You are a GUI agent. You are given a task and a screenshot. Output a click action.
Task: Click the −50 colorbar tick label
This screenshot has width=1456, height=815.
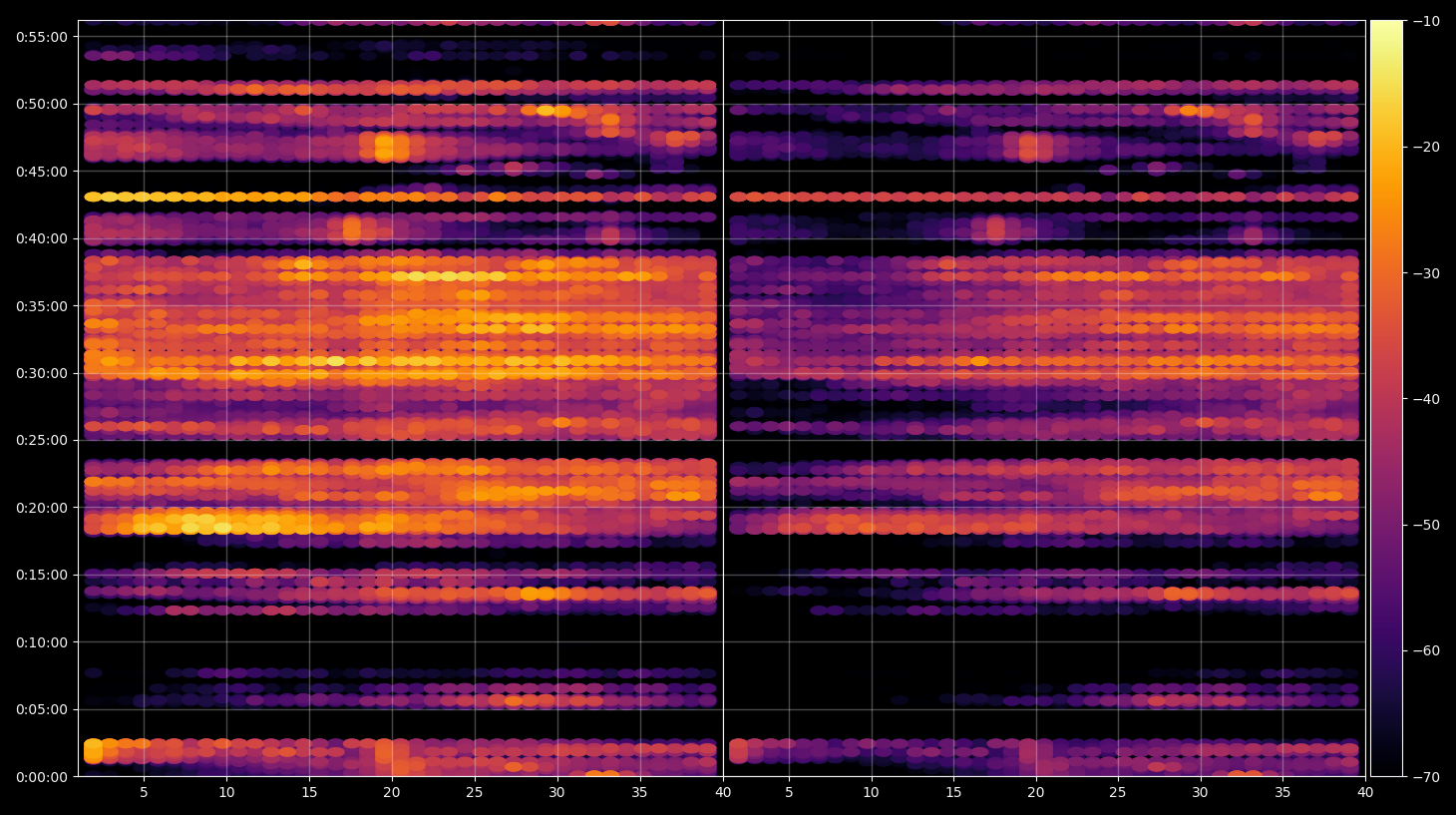[1426, 525]
